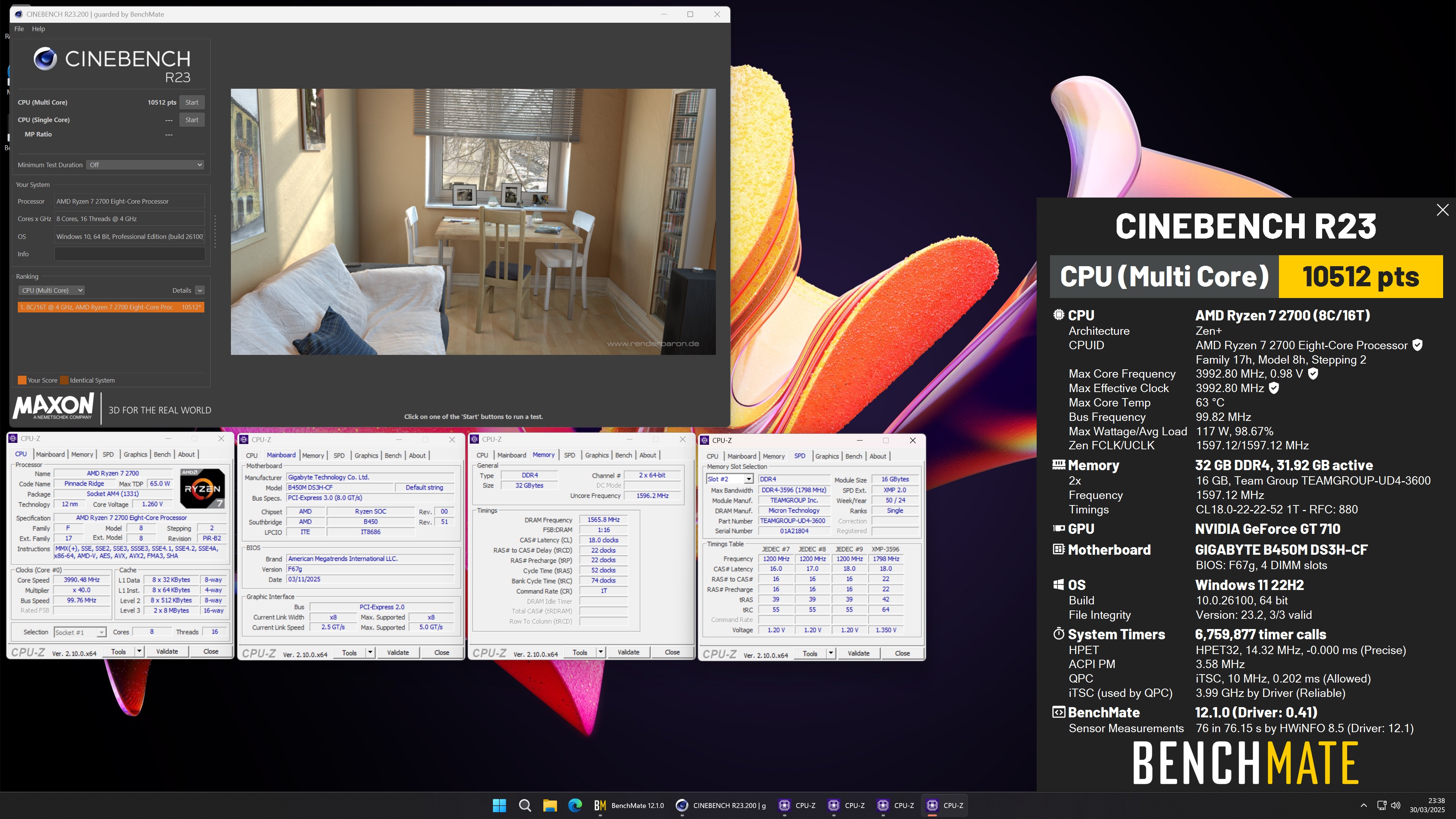Switch to the first CPU-Z taskbar button

[x=797, y=805]
